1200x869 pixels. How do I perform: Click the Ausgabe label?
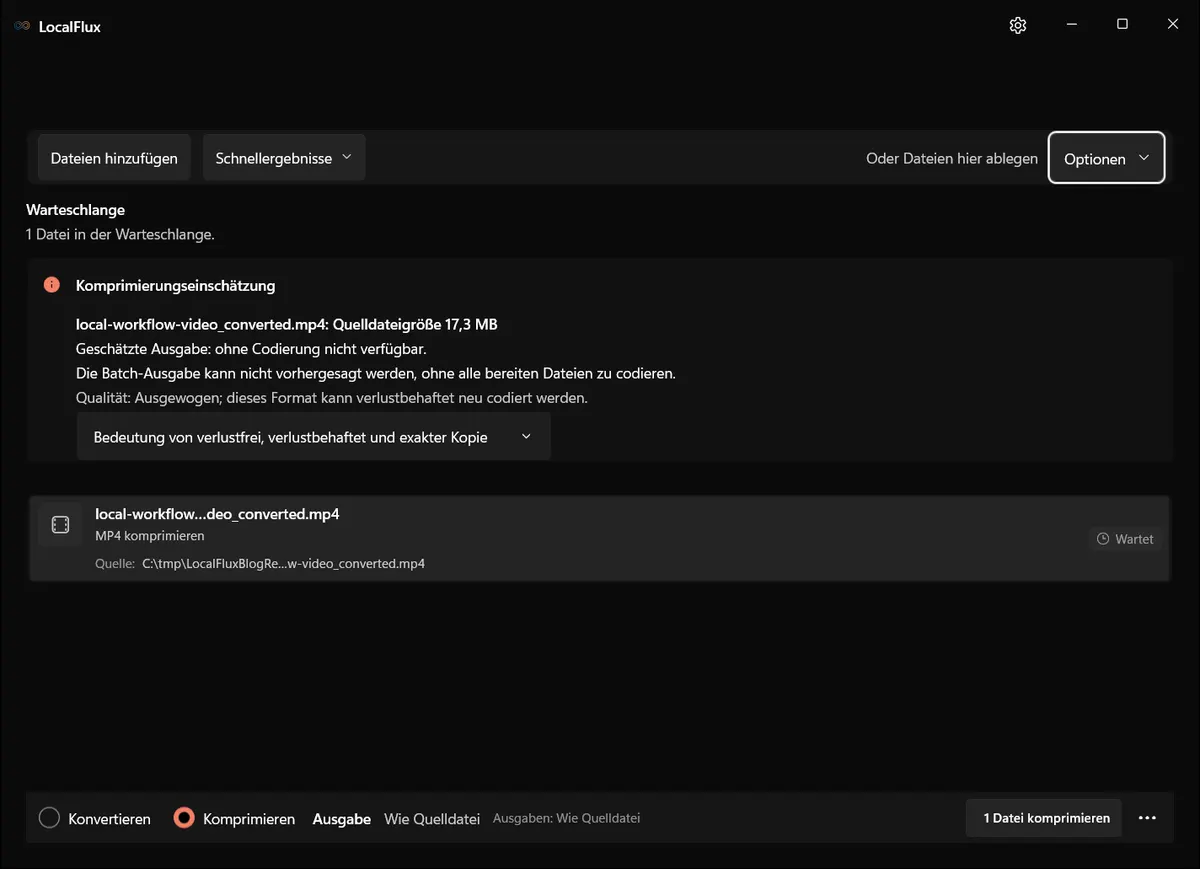[x=342, y=818]
